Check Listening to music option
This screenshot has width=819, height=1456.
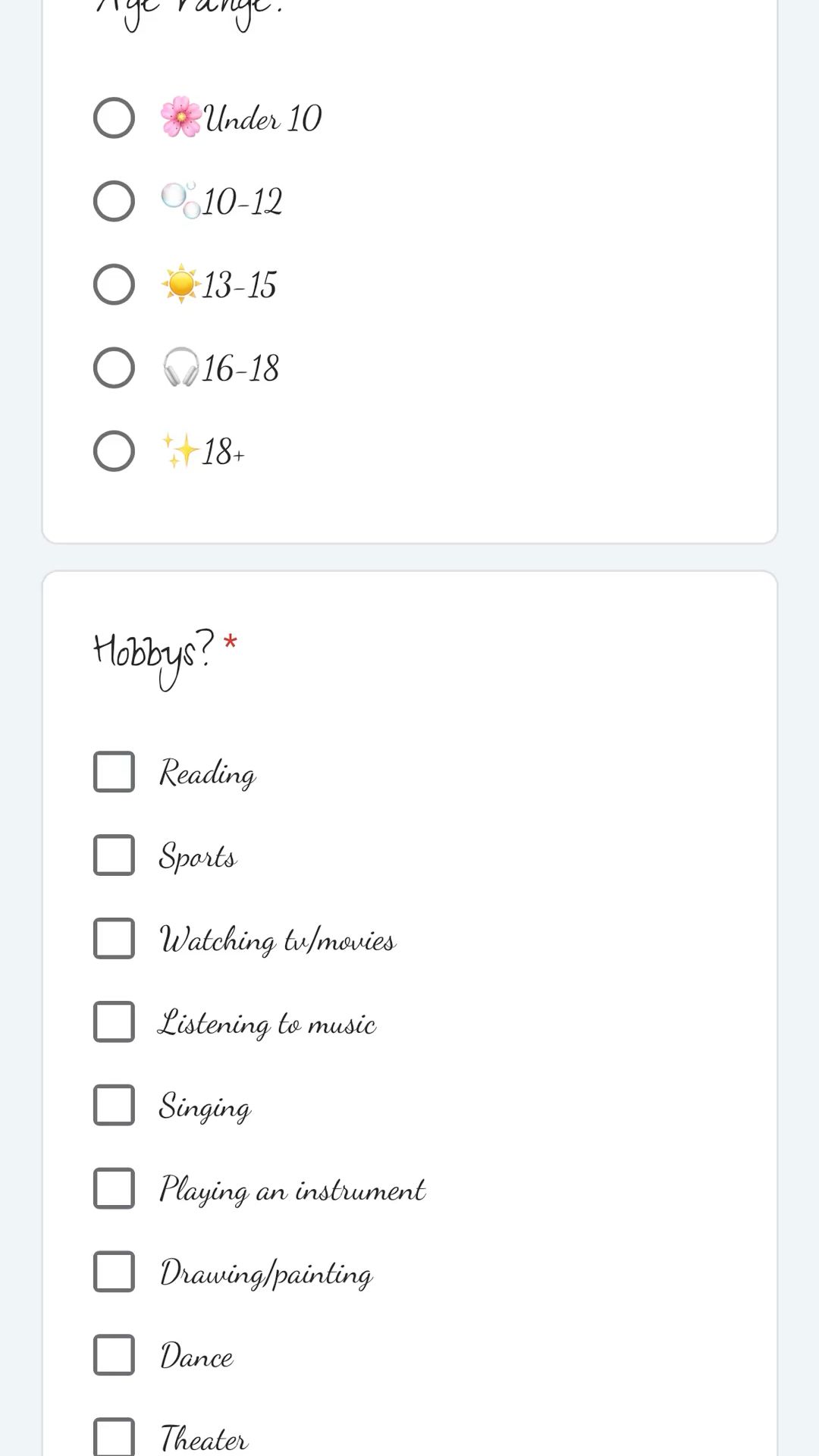tap(114, 1022)
